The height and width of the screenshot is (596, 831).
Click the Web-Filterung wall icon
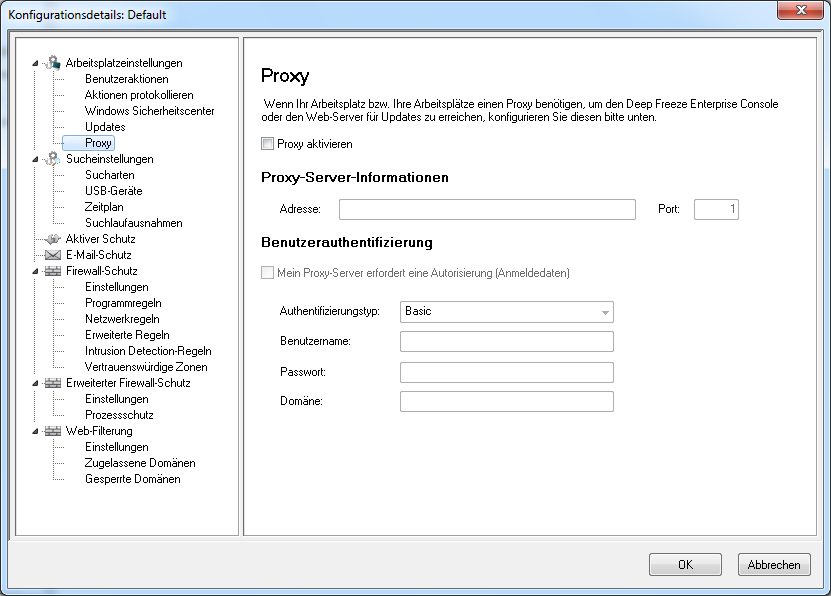pos(52,431)
